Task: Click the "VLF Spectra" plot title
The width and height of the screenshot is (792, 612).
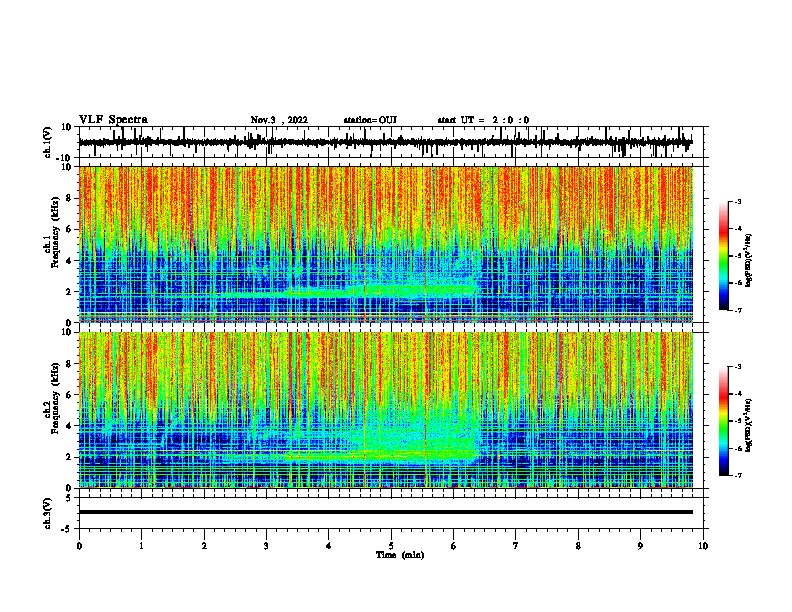Action: pos(113,120)
